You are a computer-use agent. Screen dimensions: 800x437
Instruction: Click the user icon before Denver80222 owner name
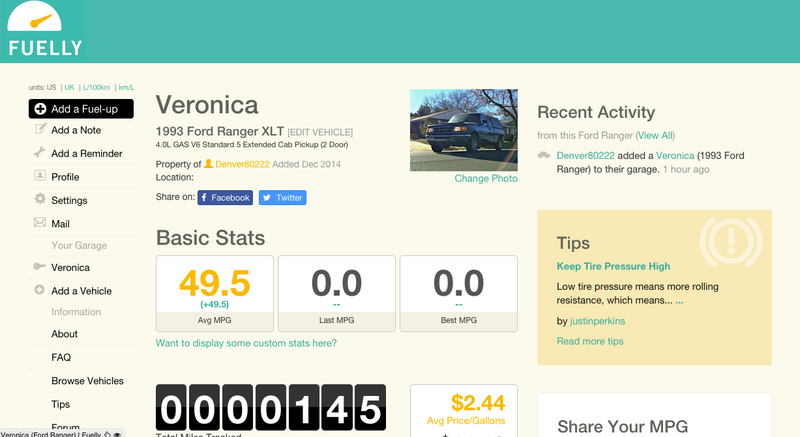coord(208,164)
